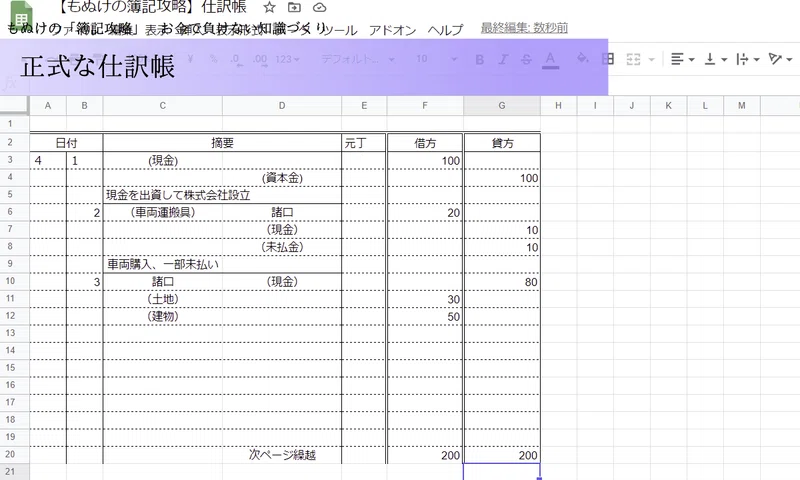Select debit value 50 in row 12
Viewport: 800px width, 480px height.
point(425,316)
